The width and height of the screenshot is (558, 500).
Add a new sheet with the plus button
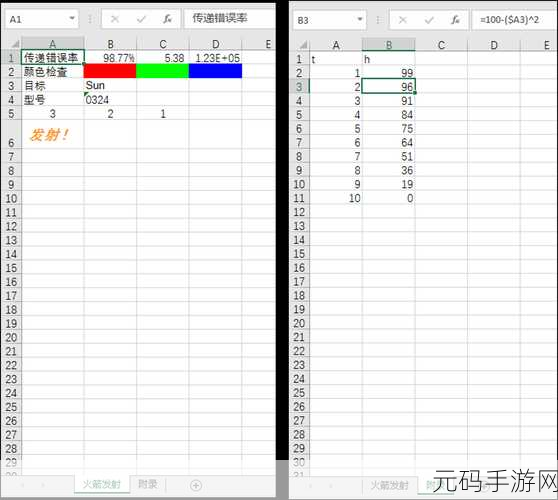tap(196, 485)
